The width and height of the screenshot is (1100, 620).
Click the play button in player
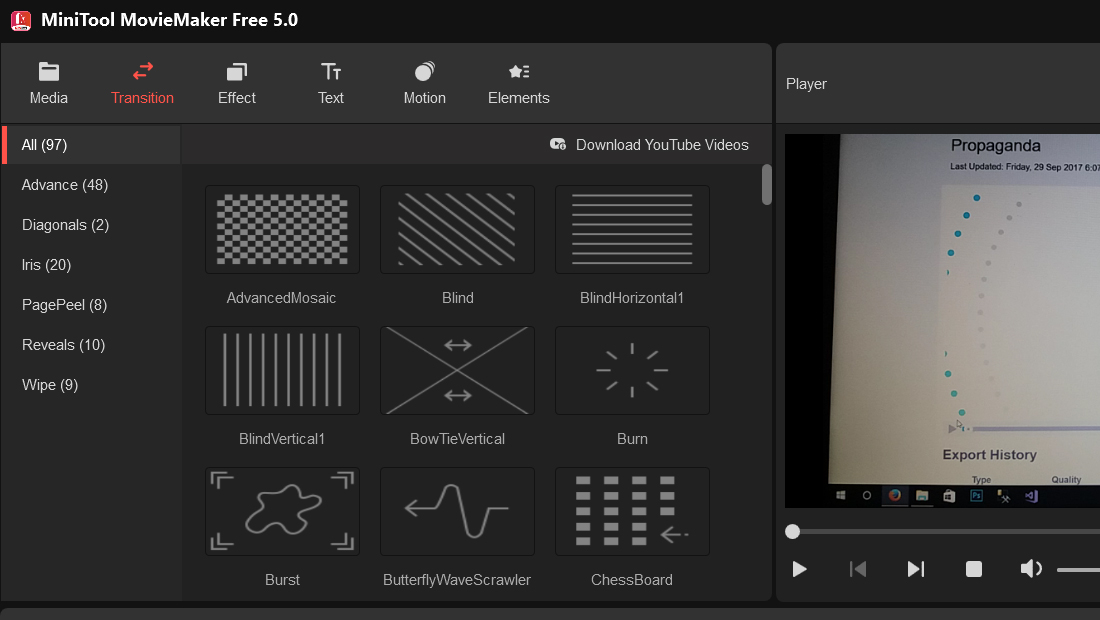tap(799, 569)
